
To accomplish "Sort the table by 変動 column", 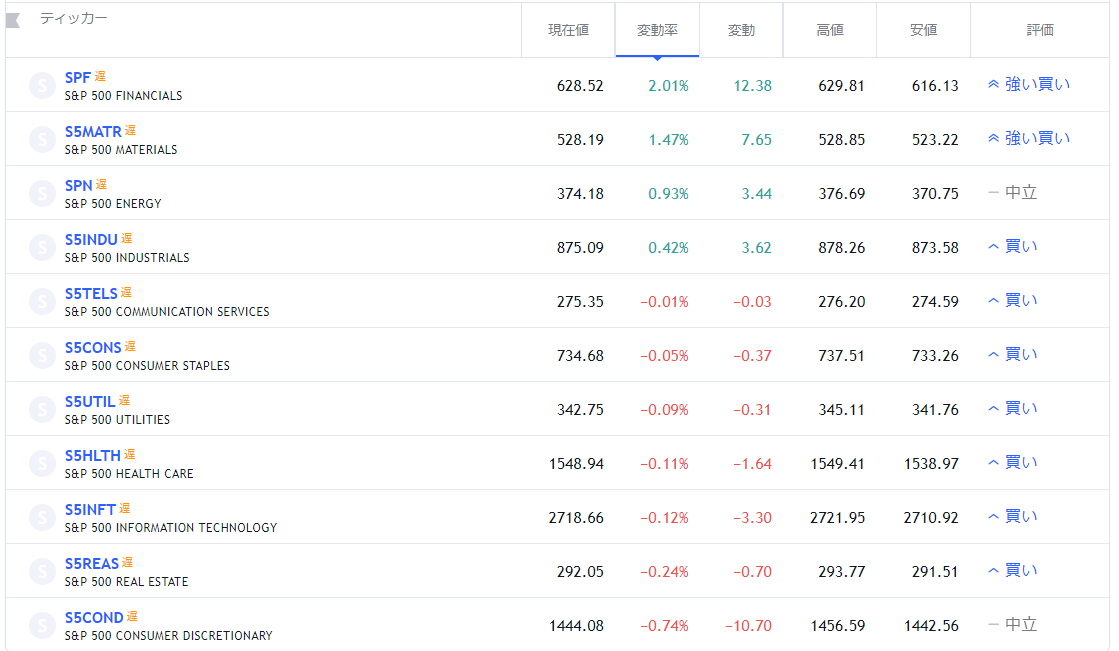I will click(741, 30).
